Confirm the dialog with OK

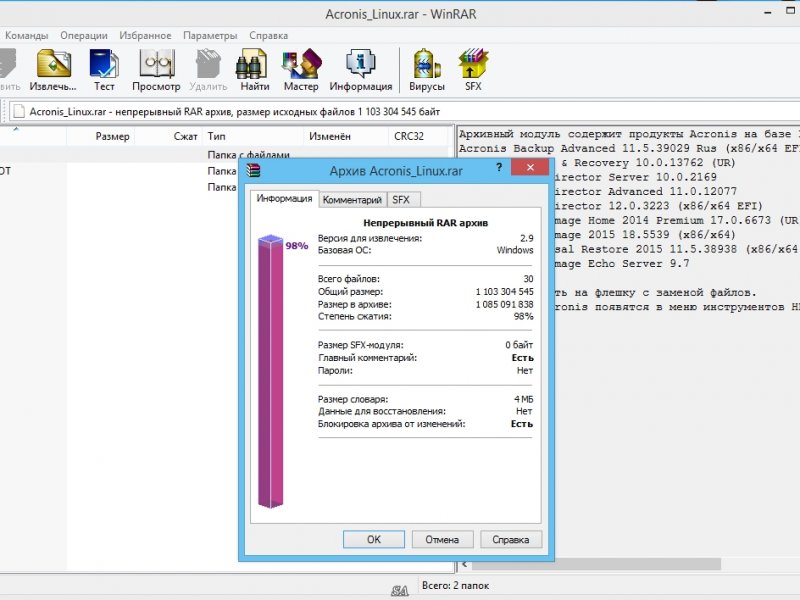tap(373, 539)
